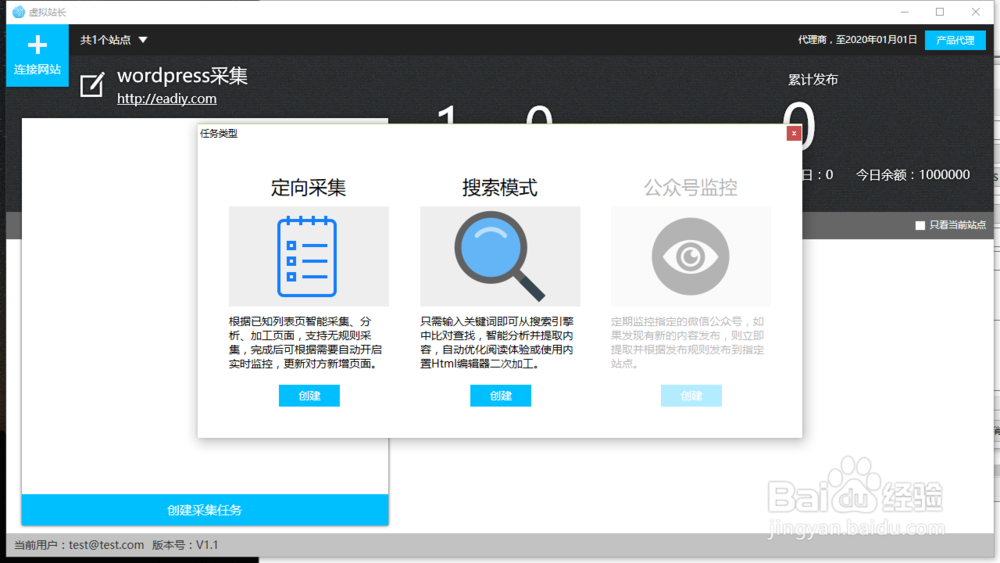Click the 累计发布 label
Viewport: 1000px width, 563px height.
[813, 80]
